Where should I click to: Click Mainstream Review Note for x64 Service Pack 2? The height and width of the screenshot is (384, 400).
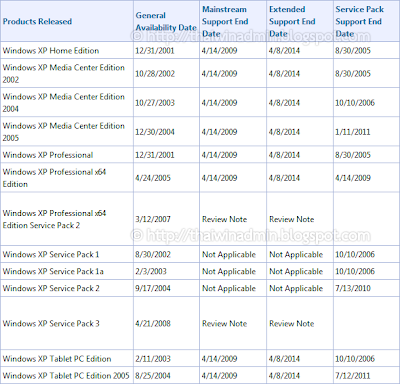[x=224, y=219]
